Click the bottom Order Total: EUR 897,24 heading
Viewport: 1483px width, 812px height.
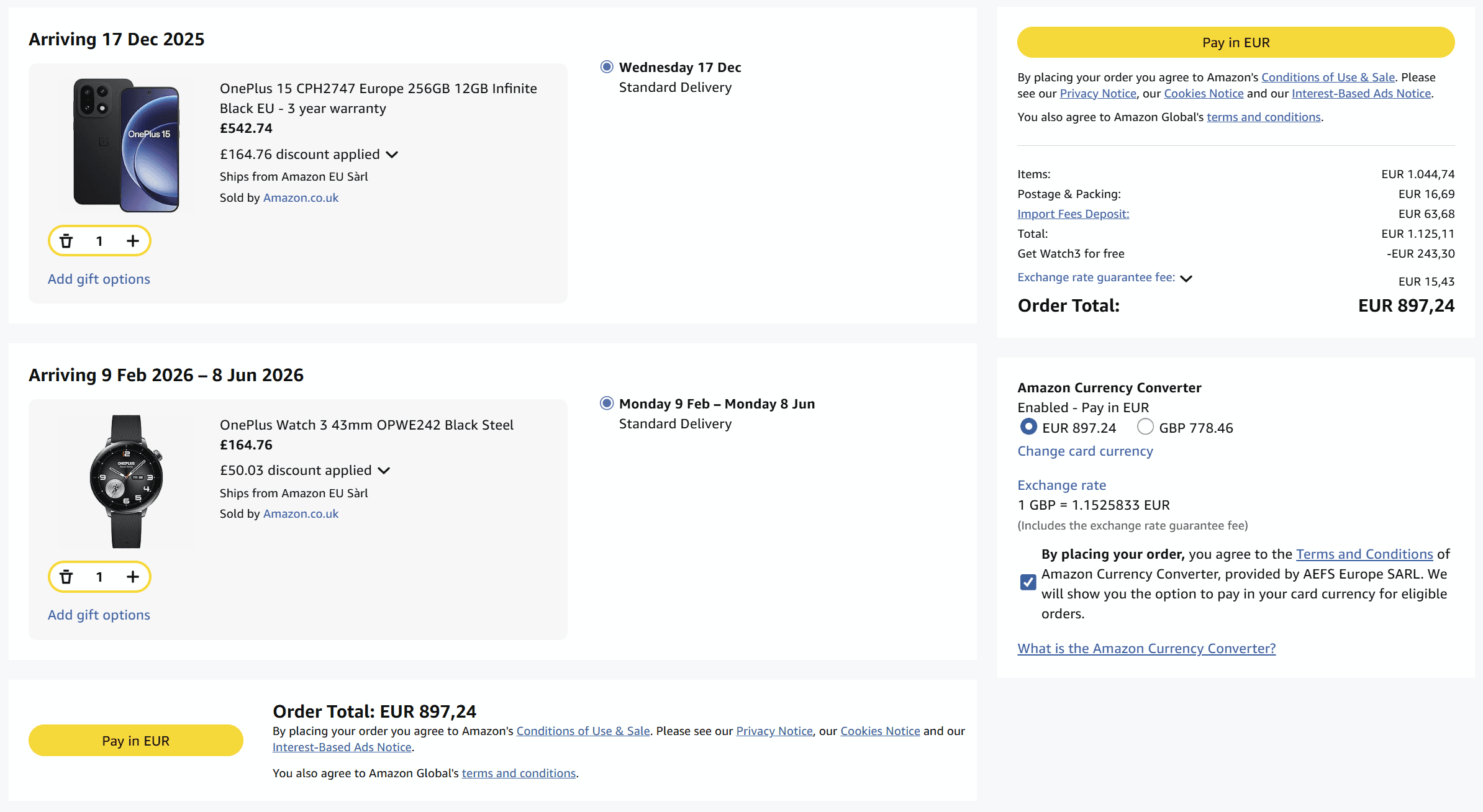click(x=374, y=711)
